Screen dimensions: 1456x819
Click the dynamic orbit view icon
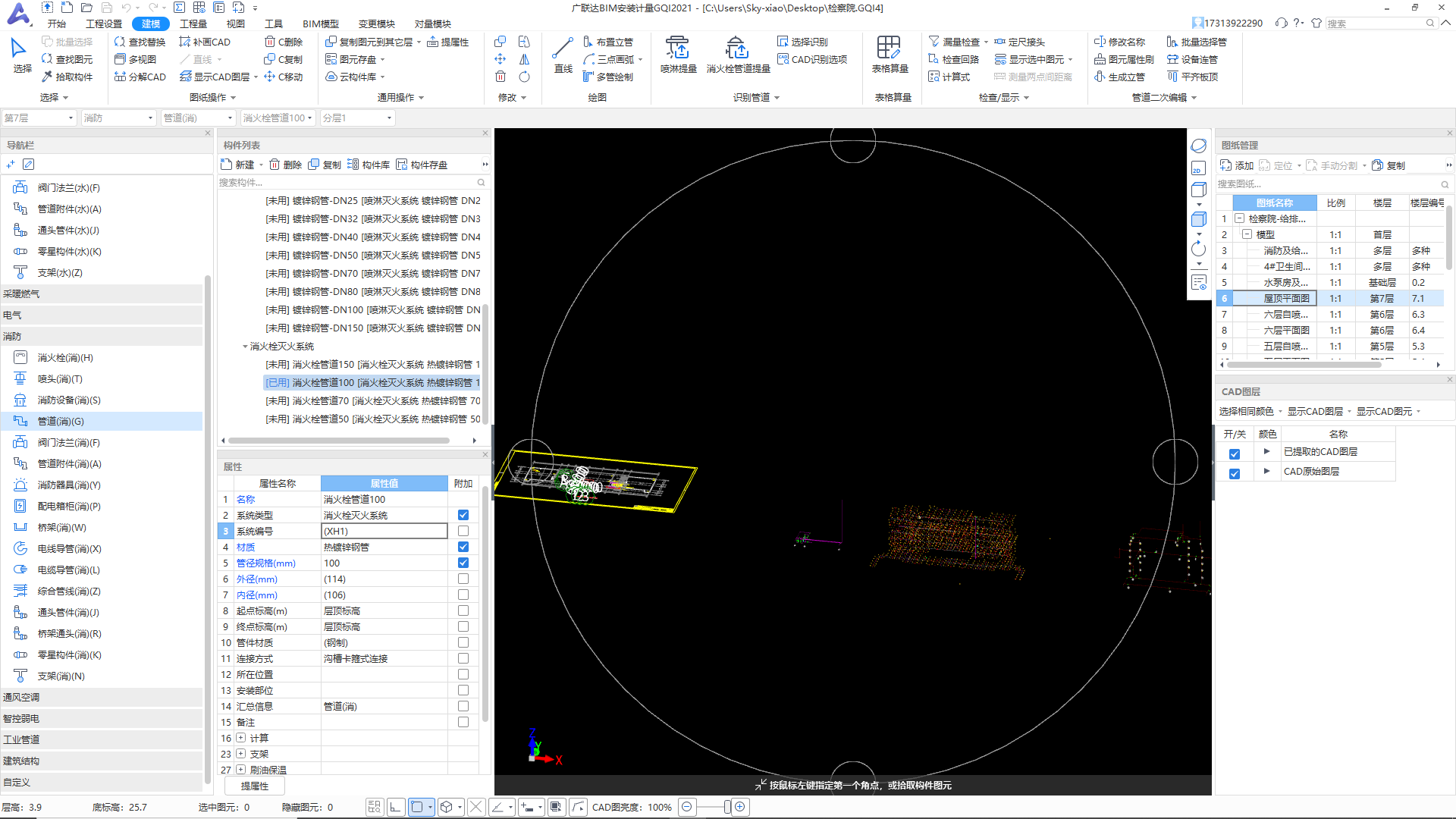1198,146
